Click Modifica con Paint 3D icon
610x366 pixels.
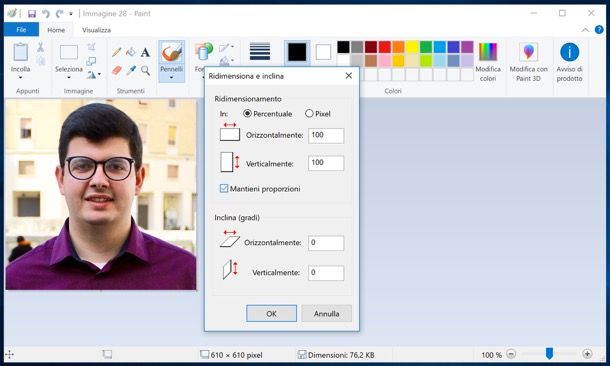[x=528, y=52]
